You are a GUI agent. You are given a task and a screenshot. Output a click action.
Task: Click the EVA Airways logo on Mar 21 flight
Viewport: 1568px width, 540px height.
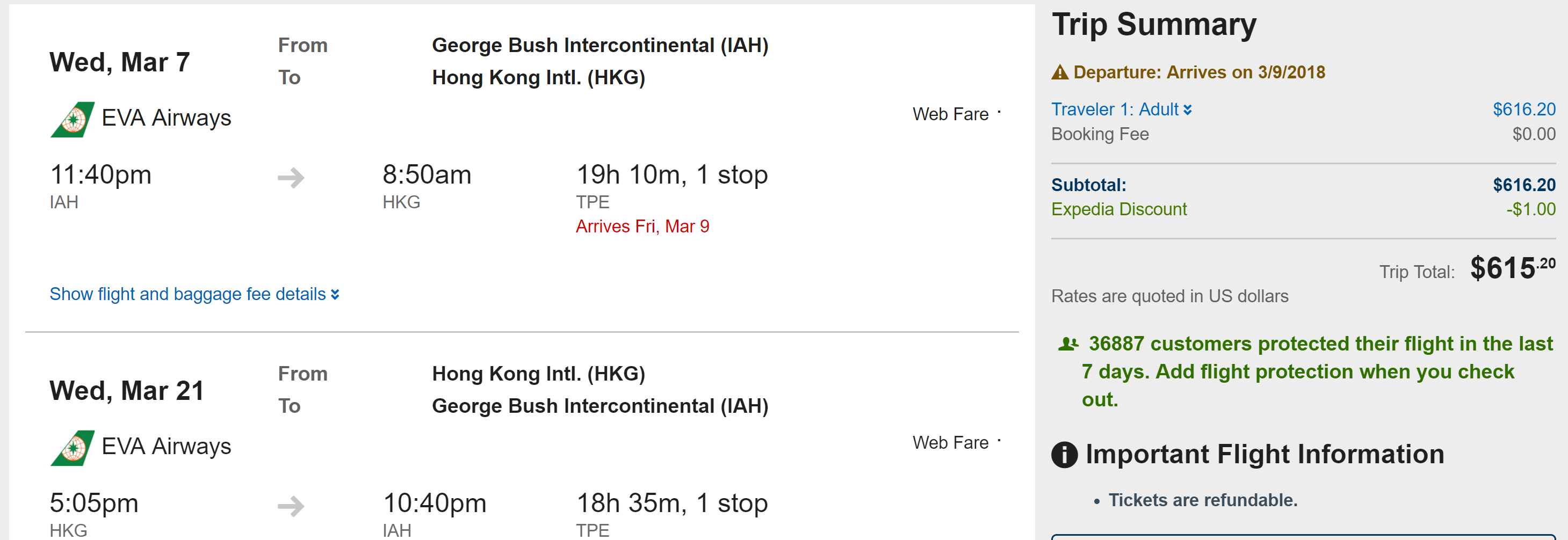tap(73, 448)
